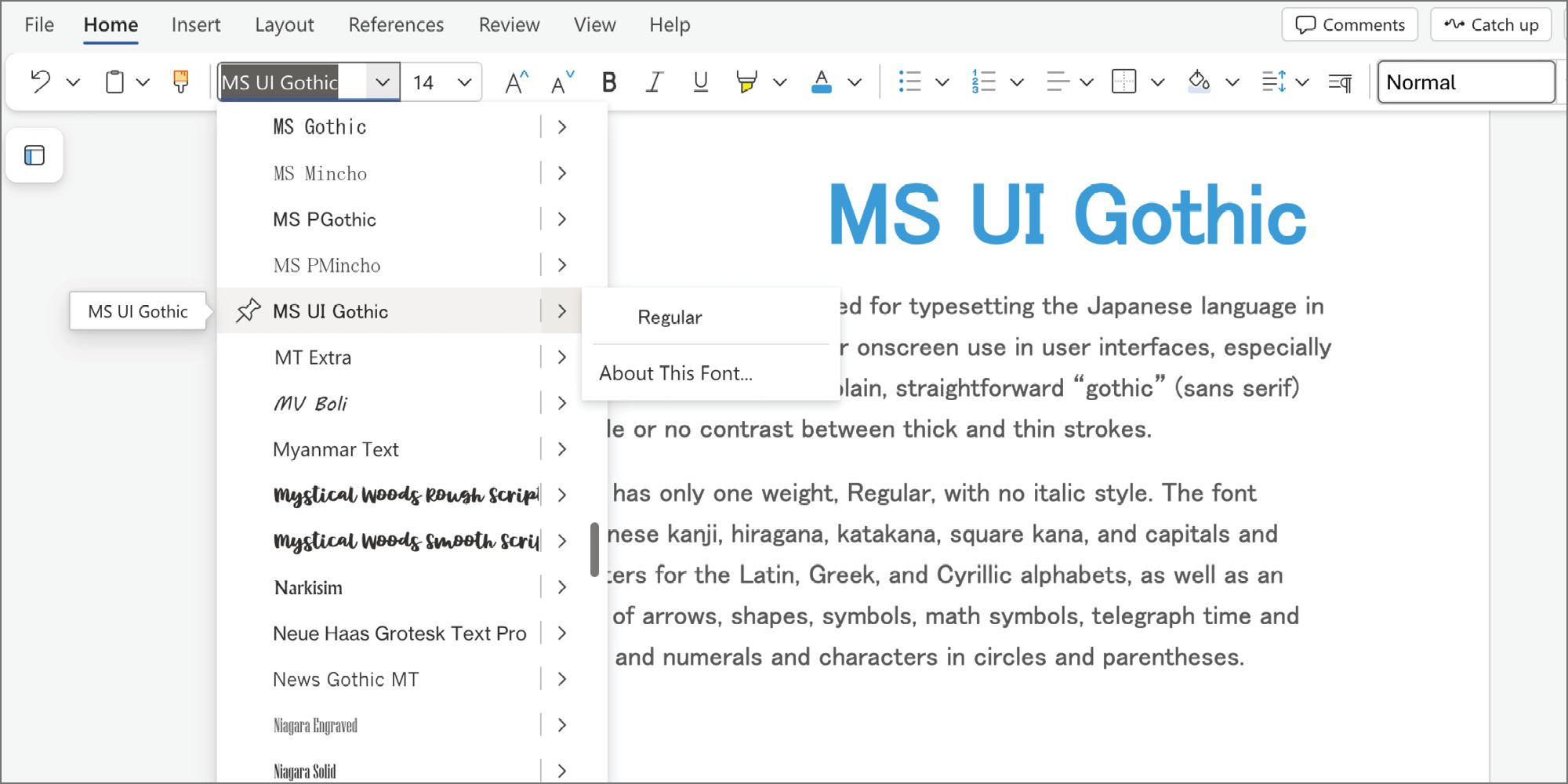The image size is (1568, 784).
Task: Expand MS PGothic font styles submenu
Action: click(x=562, y=219)
